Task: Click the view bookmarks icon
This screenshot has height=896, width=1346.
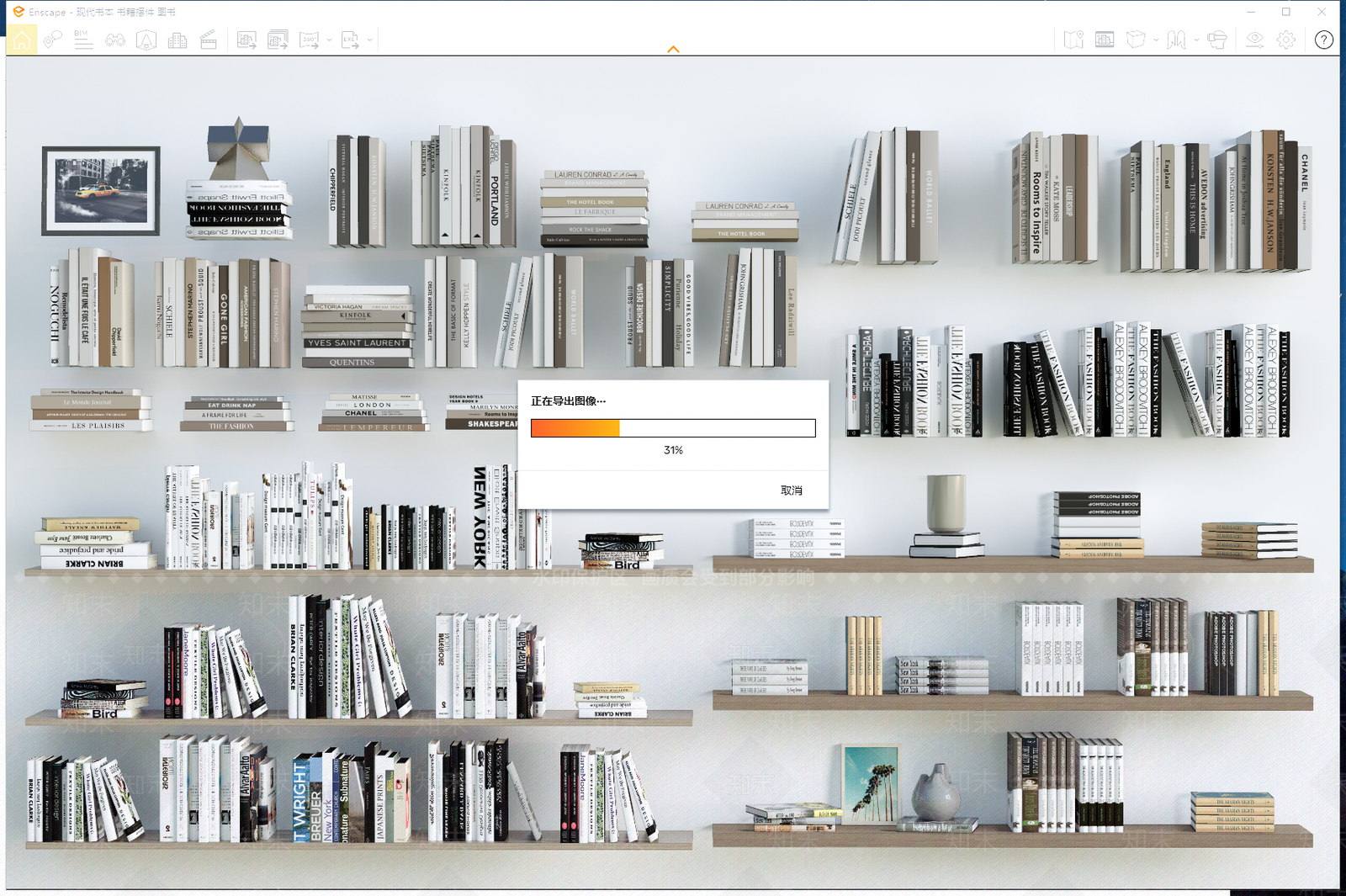Action: [x=1176, y=40]
